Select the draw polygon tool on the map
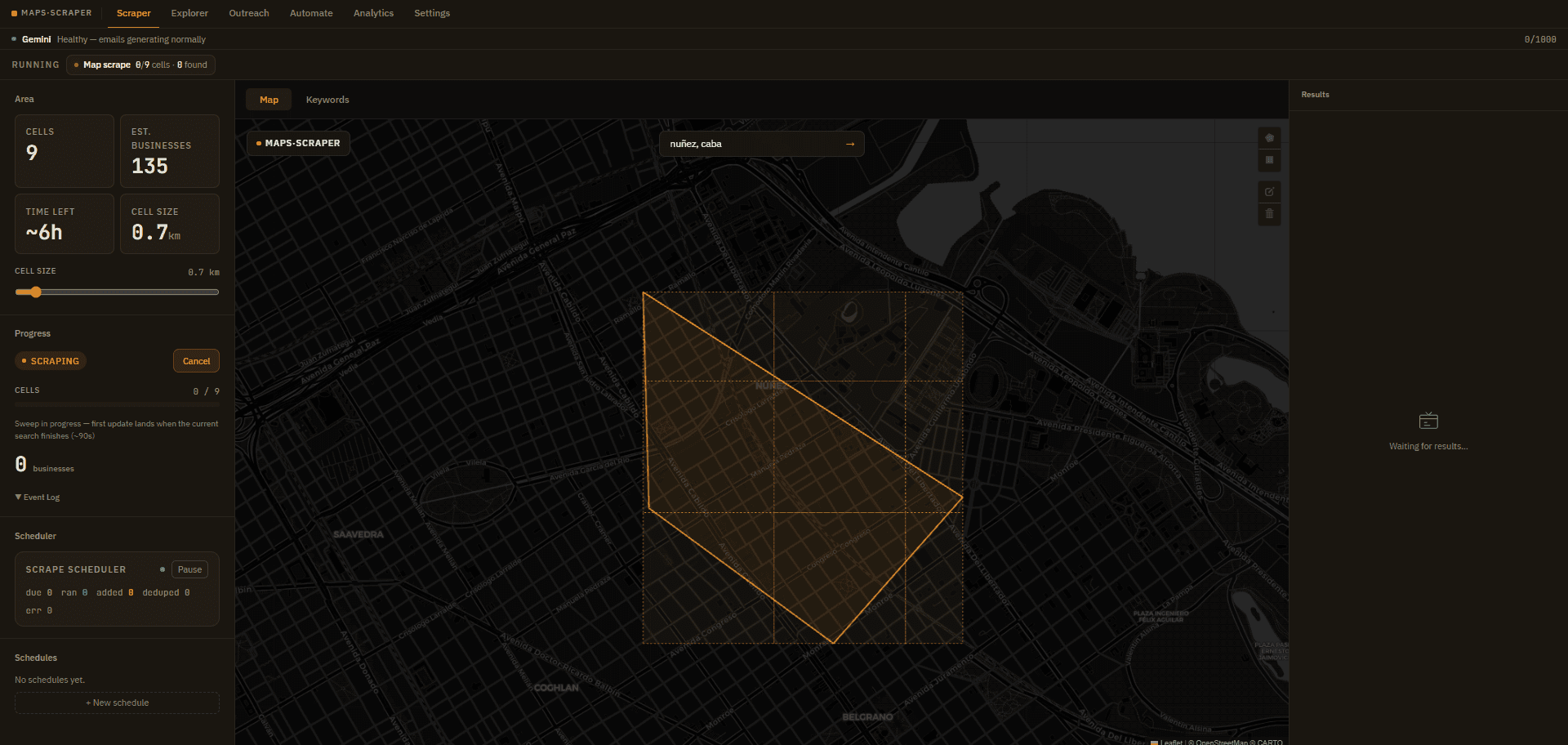This screenshot has height=745, width=1568. [x=1269, y=138]
